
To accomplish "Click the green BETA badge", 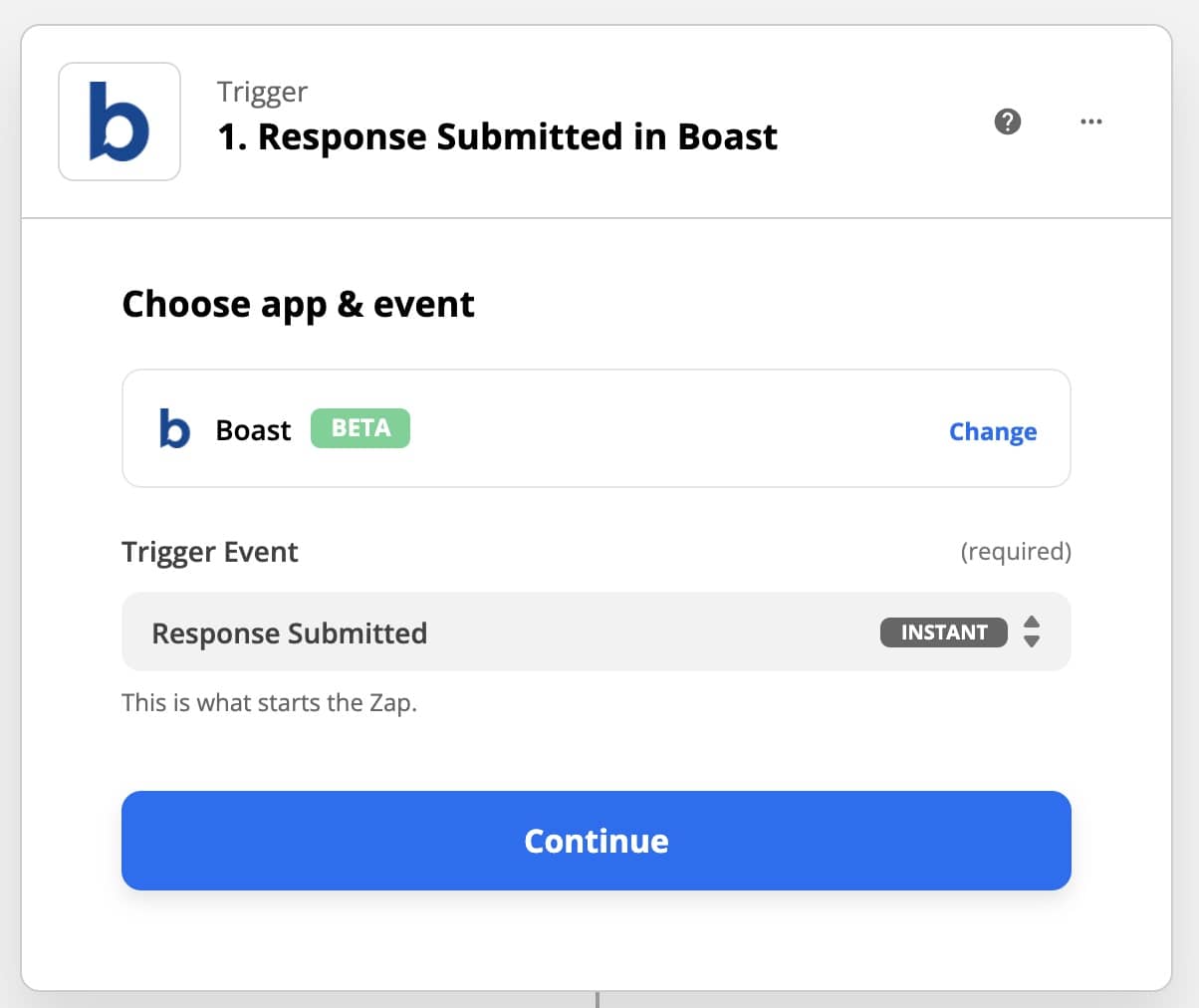I will (x=360, y=428).
